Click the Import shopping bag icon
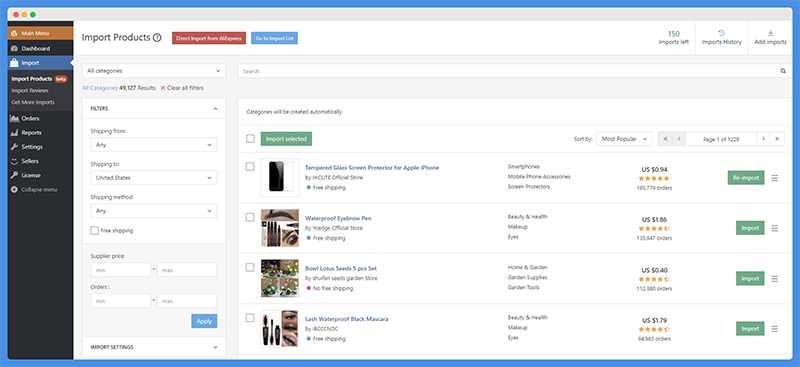Screen dimensions: 800x367 point(14,63)
